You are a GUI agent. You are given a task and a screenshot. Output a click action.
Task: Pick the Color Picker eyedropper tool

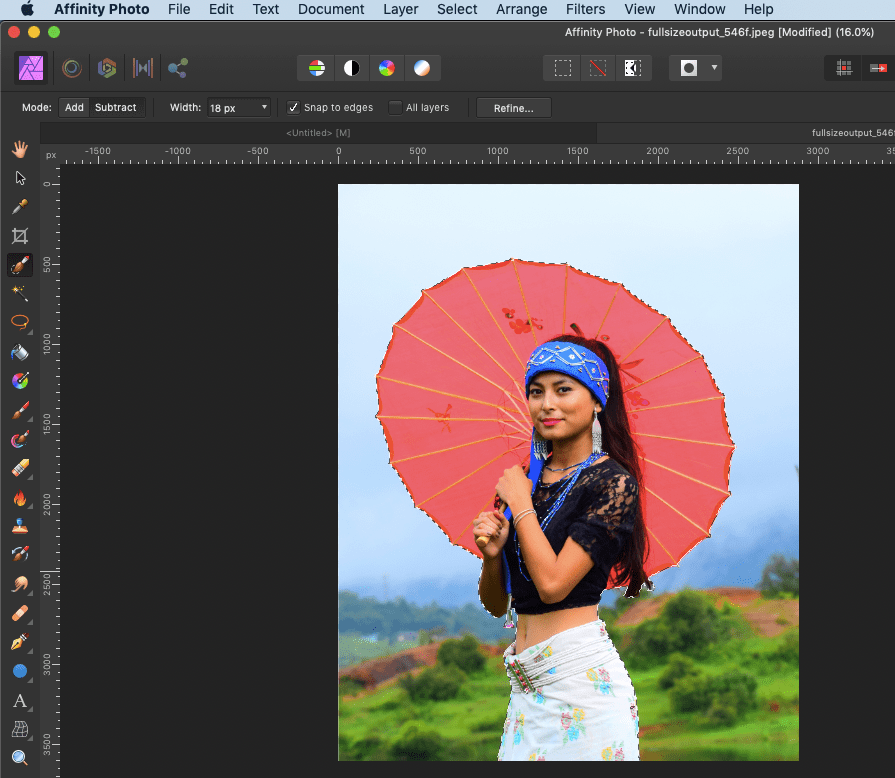pos(19,207)
